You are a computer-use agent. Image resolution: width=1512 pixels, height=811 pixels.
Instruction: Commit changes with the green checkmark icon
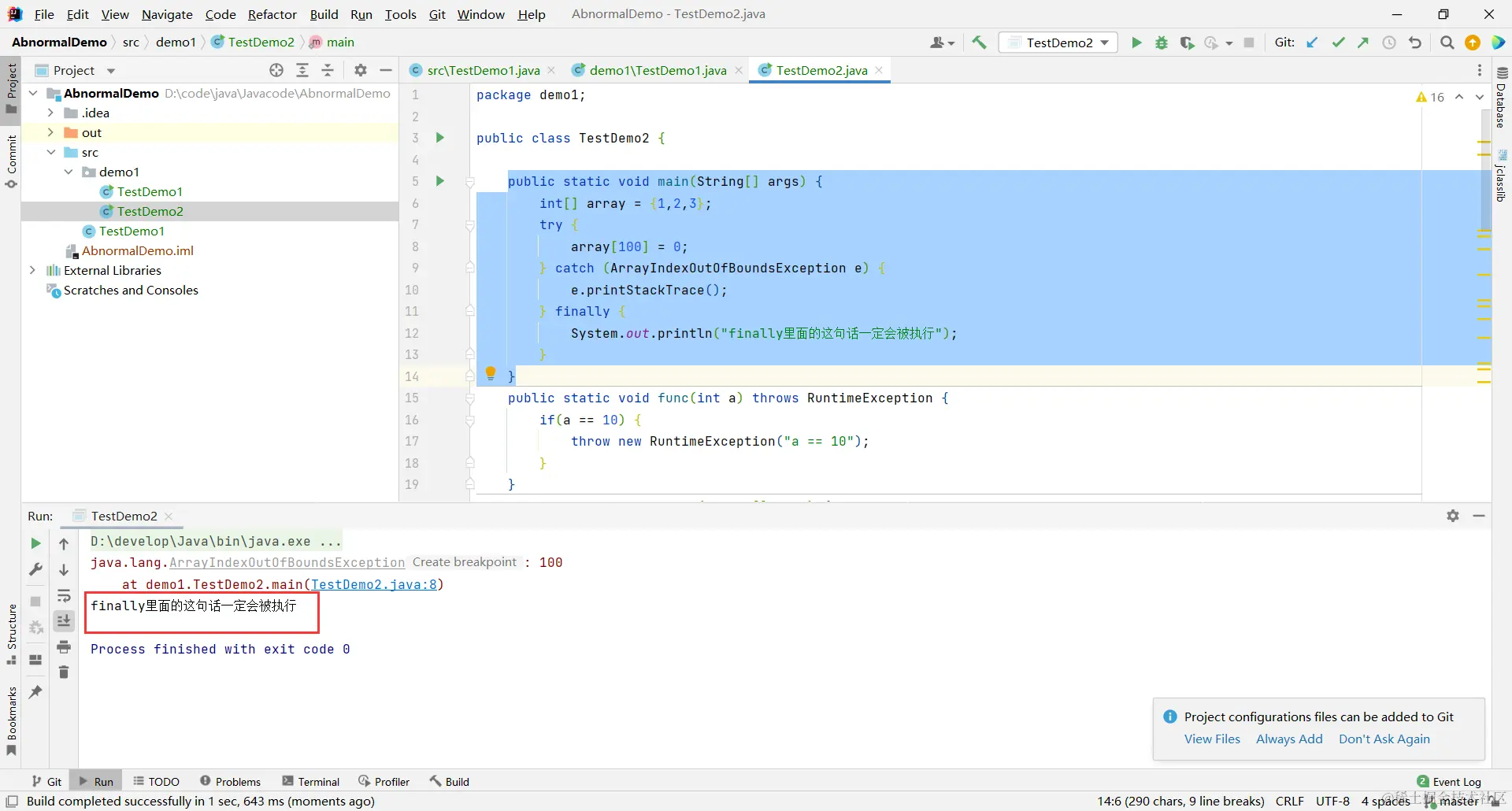[x=1338, y=43]
